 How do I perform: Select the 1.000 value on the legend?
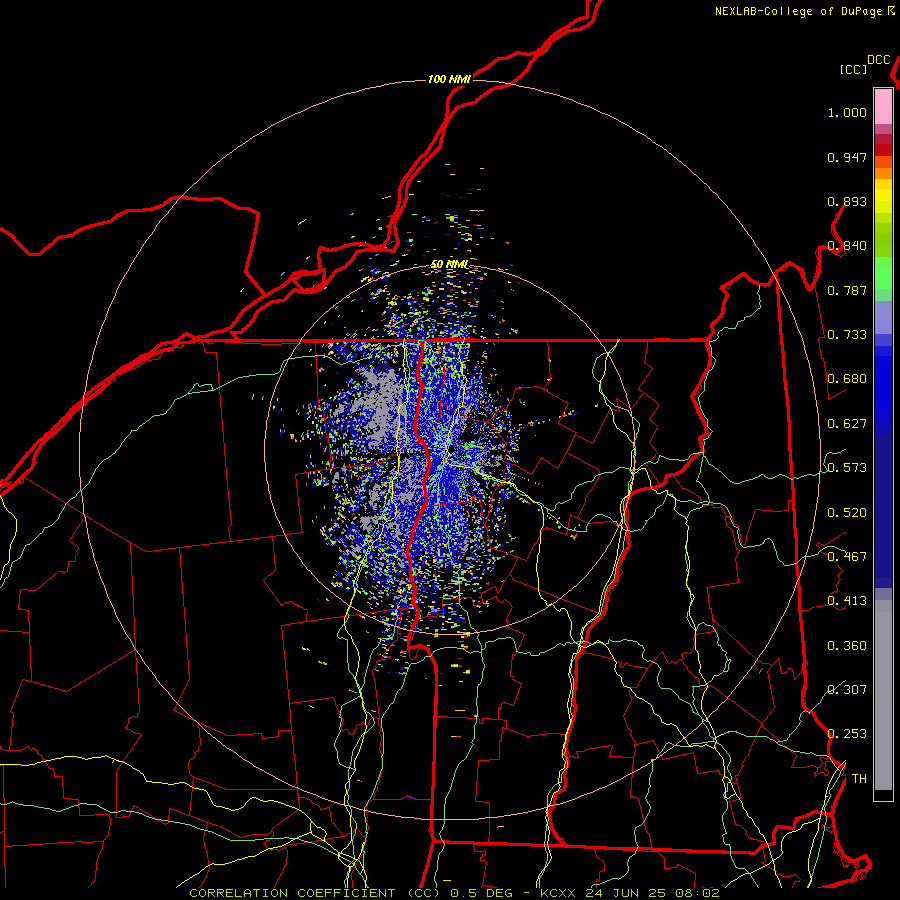click(847, 112)
